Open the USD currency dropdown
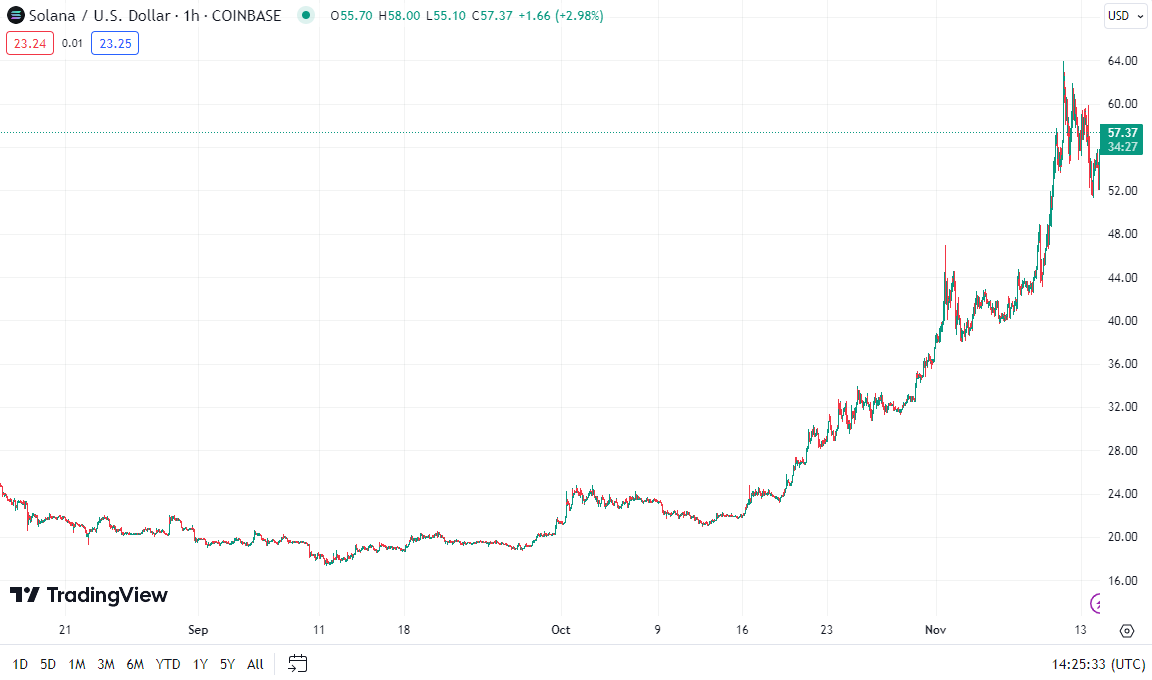 tap(1125, 15)
